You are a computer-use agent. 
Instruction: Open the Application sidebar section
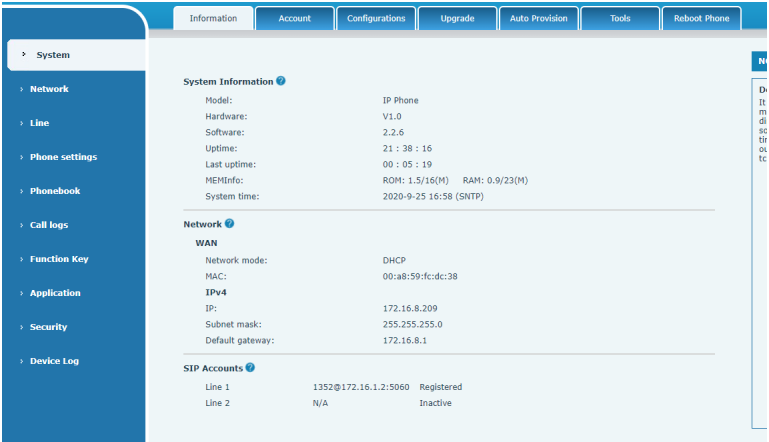[x=55, y=293]
